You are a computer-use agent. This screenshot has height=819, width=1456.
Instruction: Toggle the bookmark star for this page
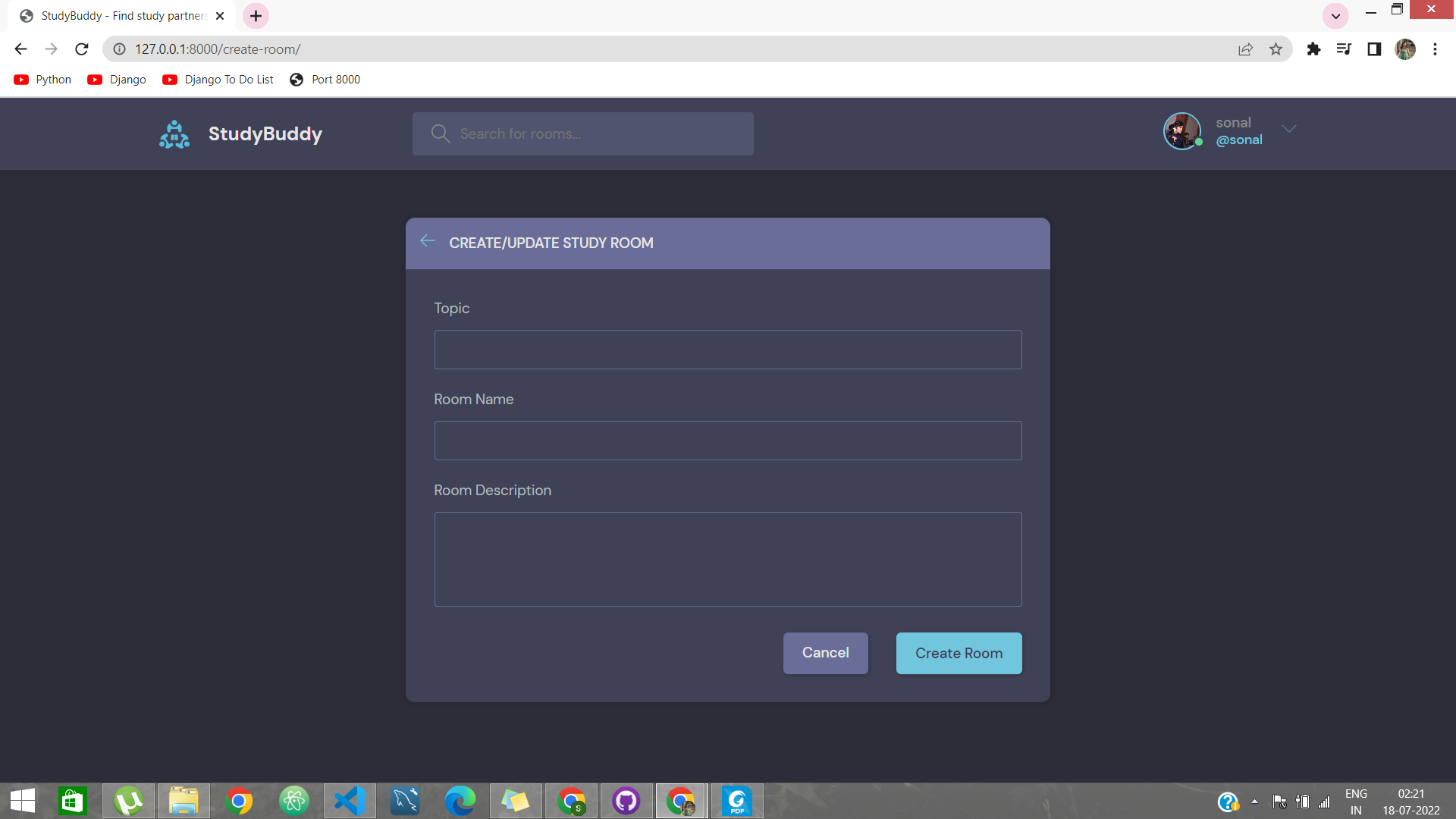[x=1276, y=49]
